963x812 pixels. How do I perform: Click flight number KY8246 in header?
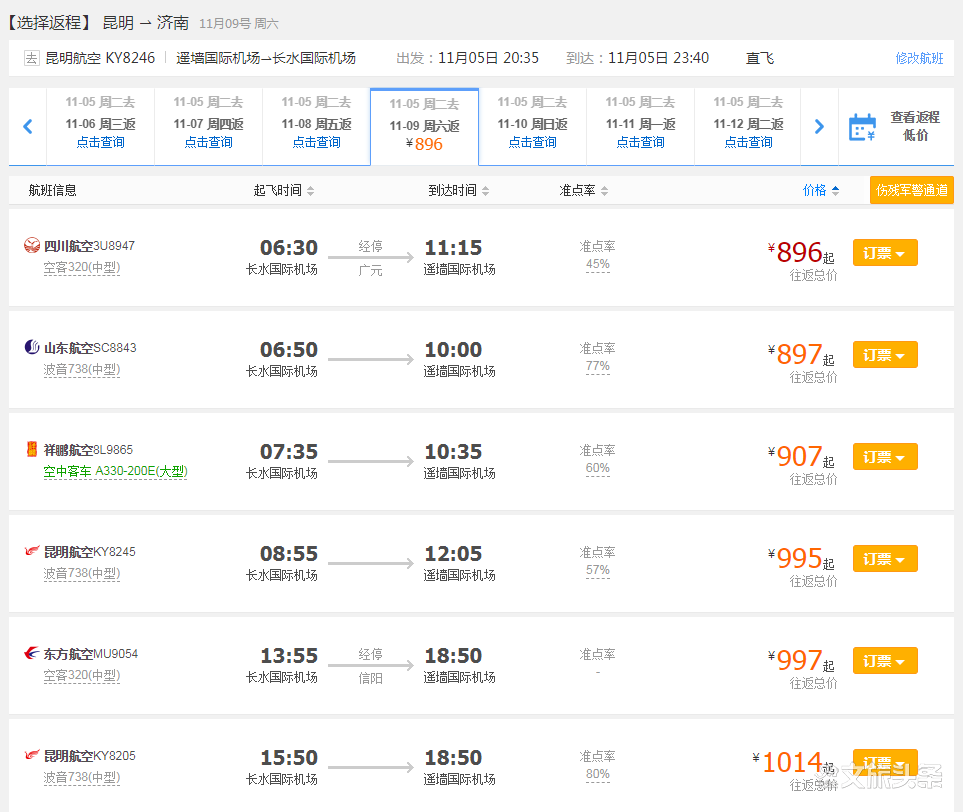[x=130, y=58]
